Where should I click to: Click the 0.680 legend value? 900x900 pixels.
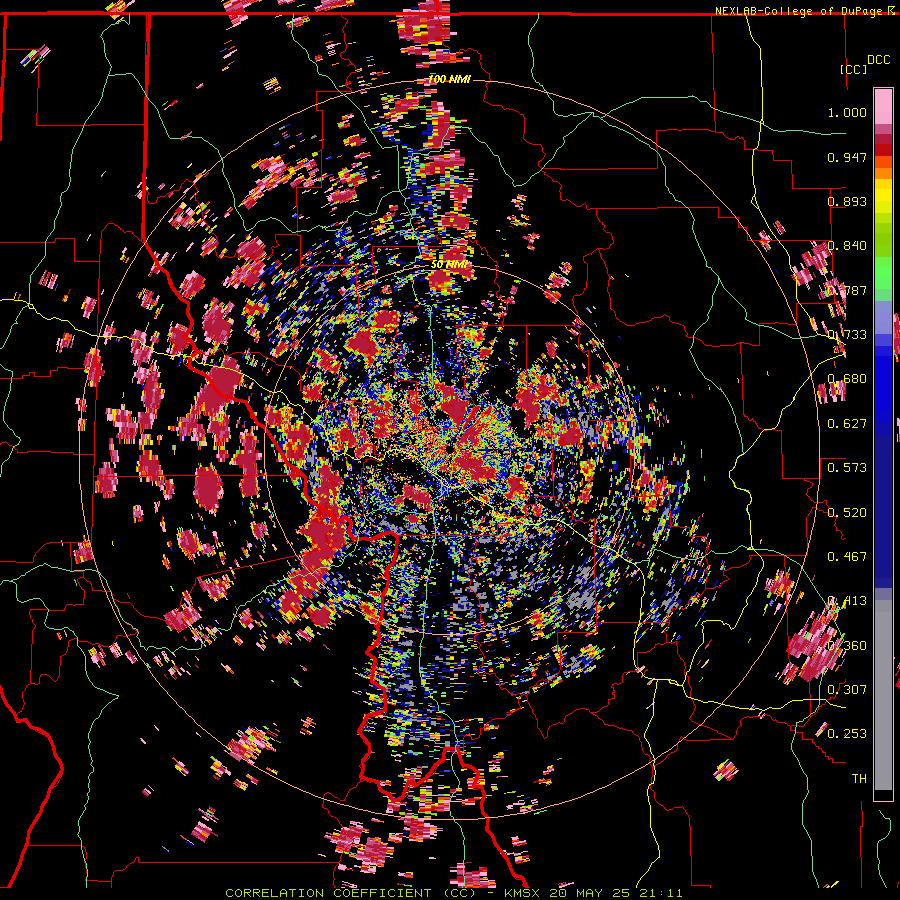(847, 379)
